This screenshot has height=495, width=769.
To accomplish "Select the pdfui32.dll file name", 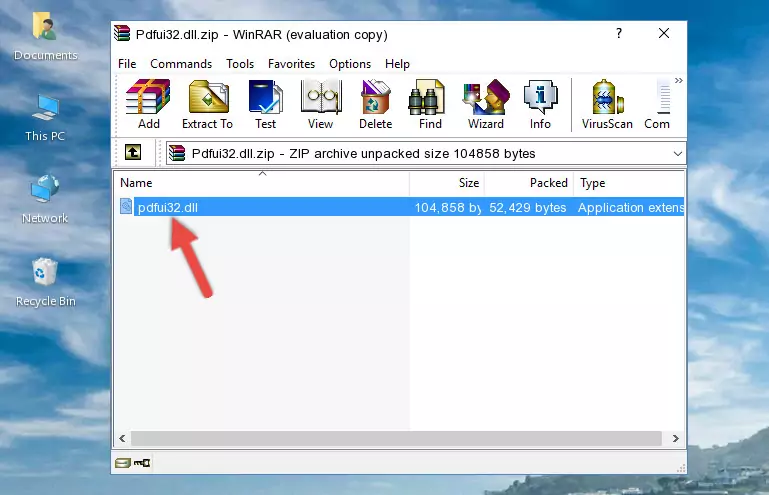I will coord(168,208).
